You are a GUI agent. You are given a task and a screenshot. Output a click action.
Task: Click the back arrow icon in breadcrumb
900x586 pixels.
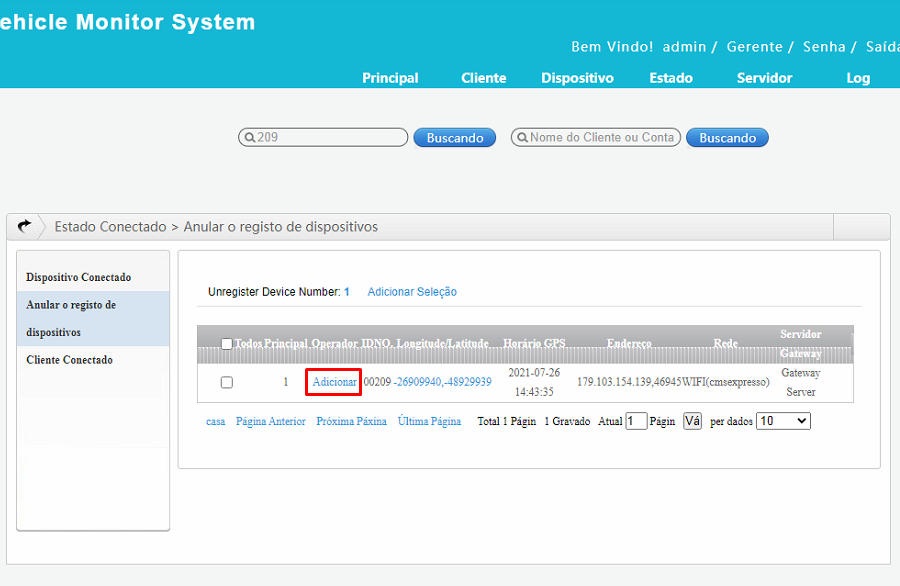coord(24,227)
